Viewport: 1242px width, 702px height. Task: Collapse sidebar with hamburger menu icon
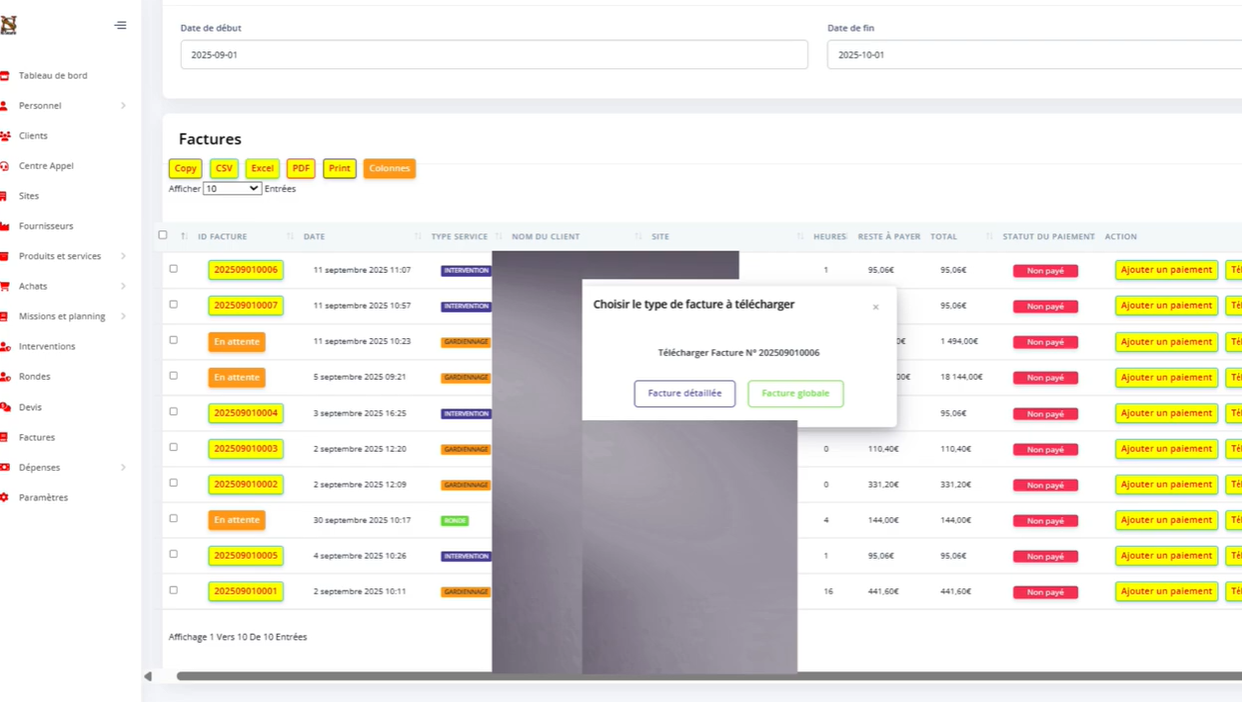pyautogui.click(x=120, y=25)
